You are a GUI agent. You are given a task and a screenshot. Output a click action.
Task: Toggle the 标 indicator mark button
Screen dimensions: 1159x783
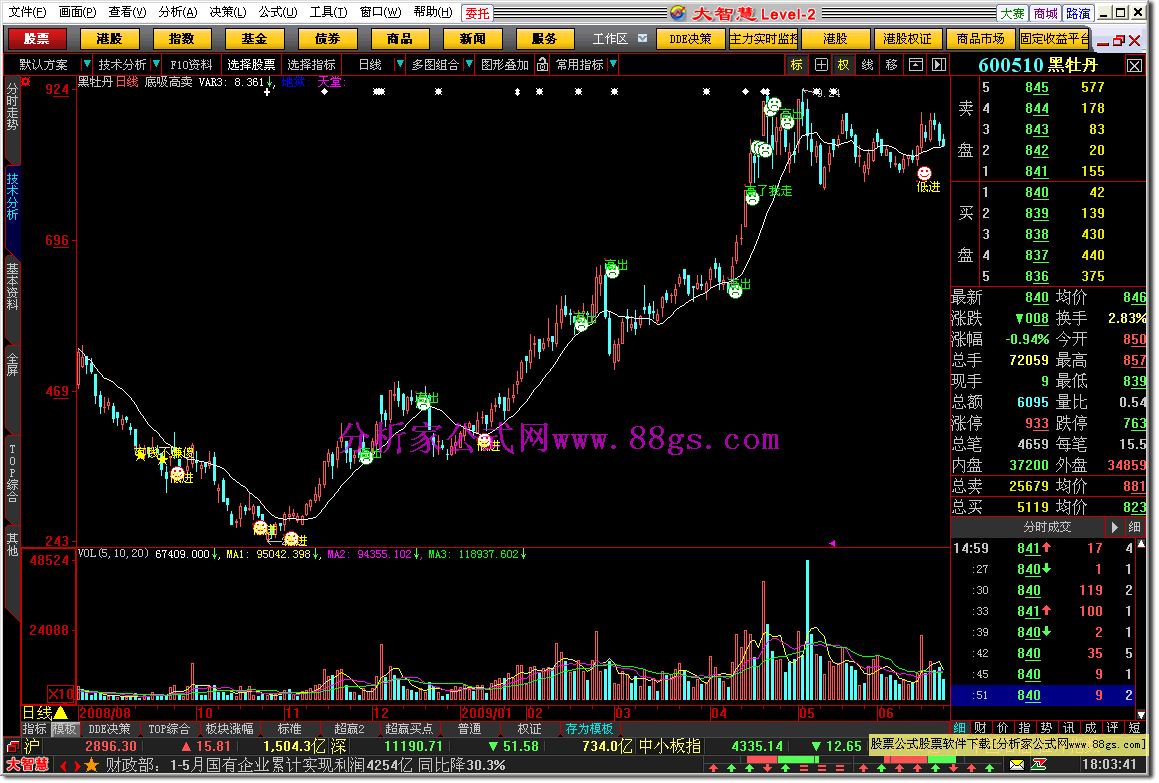[796, 65]
